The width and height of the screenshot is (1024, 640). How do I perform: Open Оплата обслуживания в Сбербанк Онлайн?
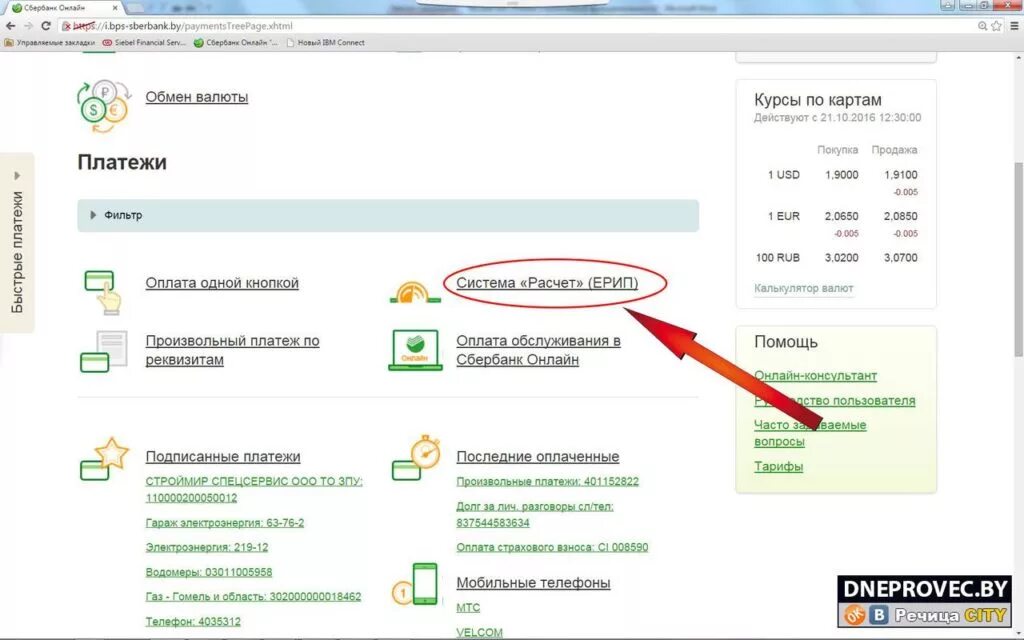[538, 350]
